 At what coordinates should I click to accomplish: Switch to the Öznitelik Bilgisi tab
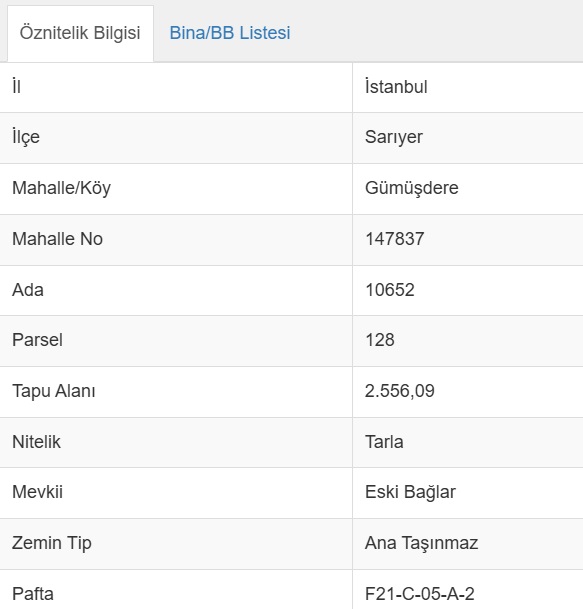(x=80, y=33)
